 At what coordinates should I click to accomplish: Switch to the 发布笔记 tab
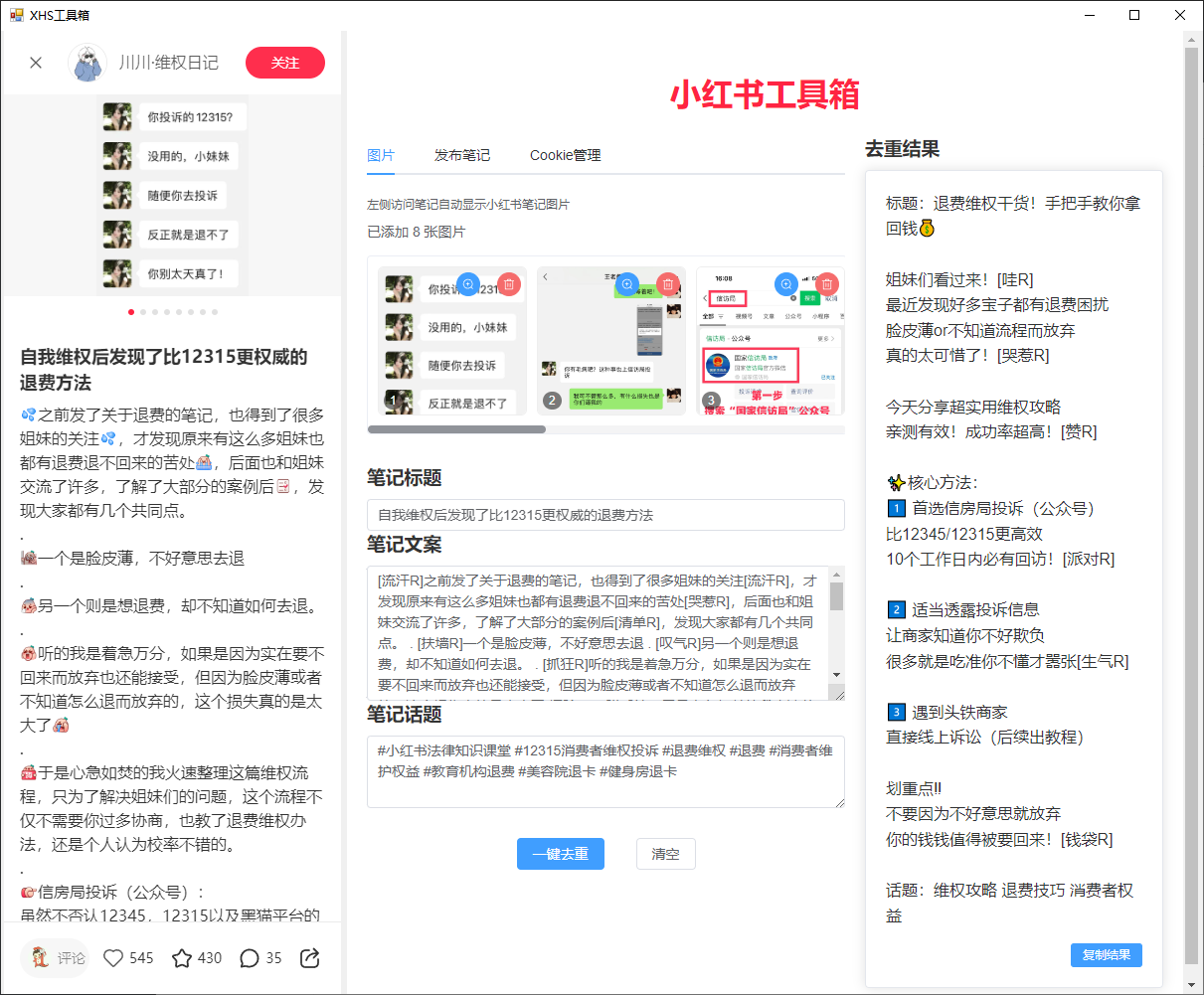[462, 155]
